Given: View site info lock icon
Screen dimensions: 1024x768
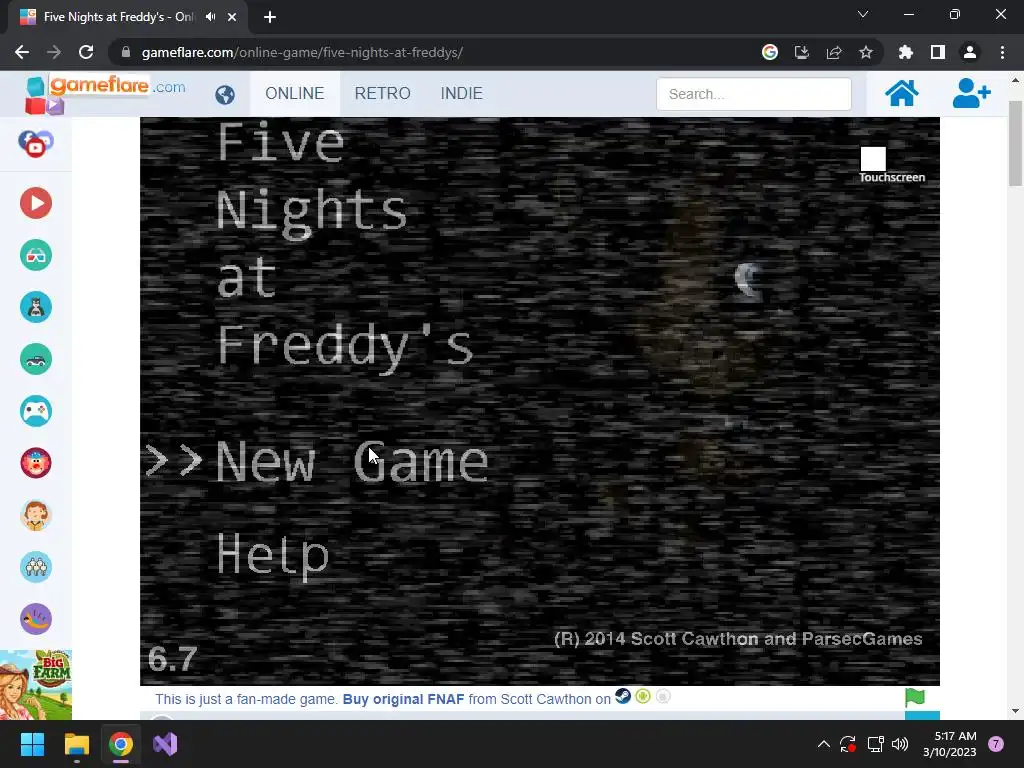Looking at the screenshot, I should [126, 52].
